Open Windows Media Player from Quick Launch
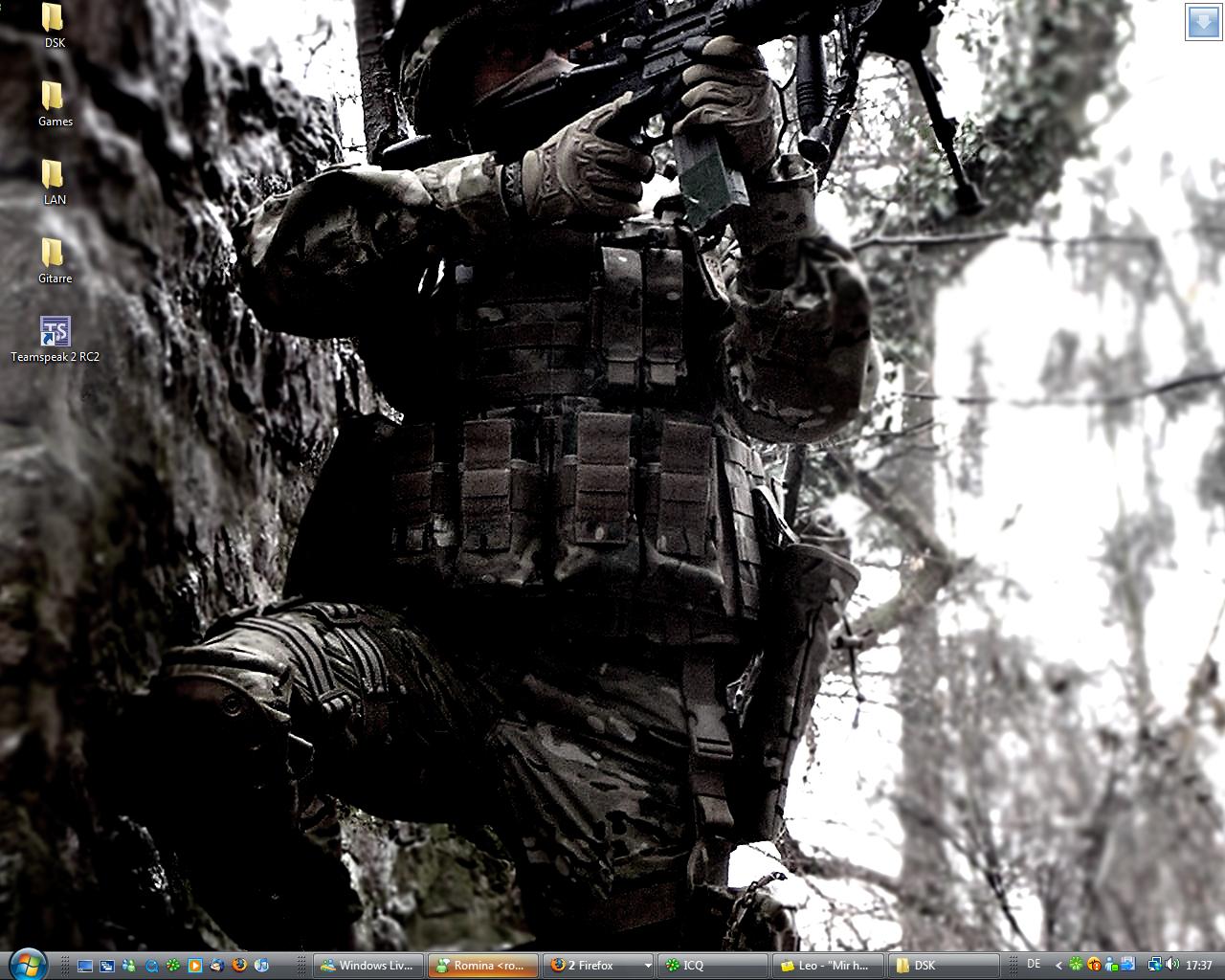The image size is (1225, 980). [x=195, y=966]
